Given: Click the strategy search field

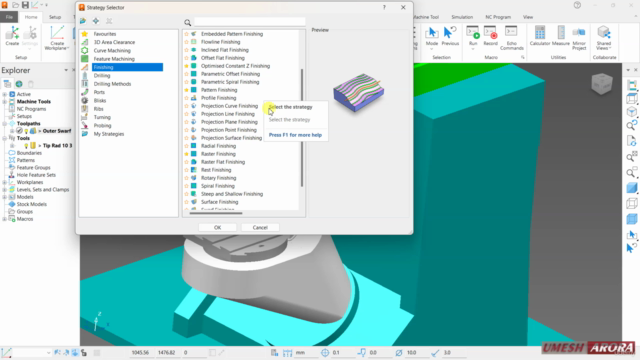Looking at the screenshot, I should pos(249,22).
